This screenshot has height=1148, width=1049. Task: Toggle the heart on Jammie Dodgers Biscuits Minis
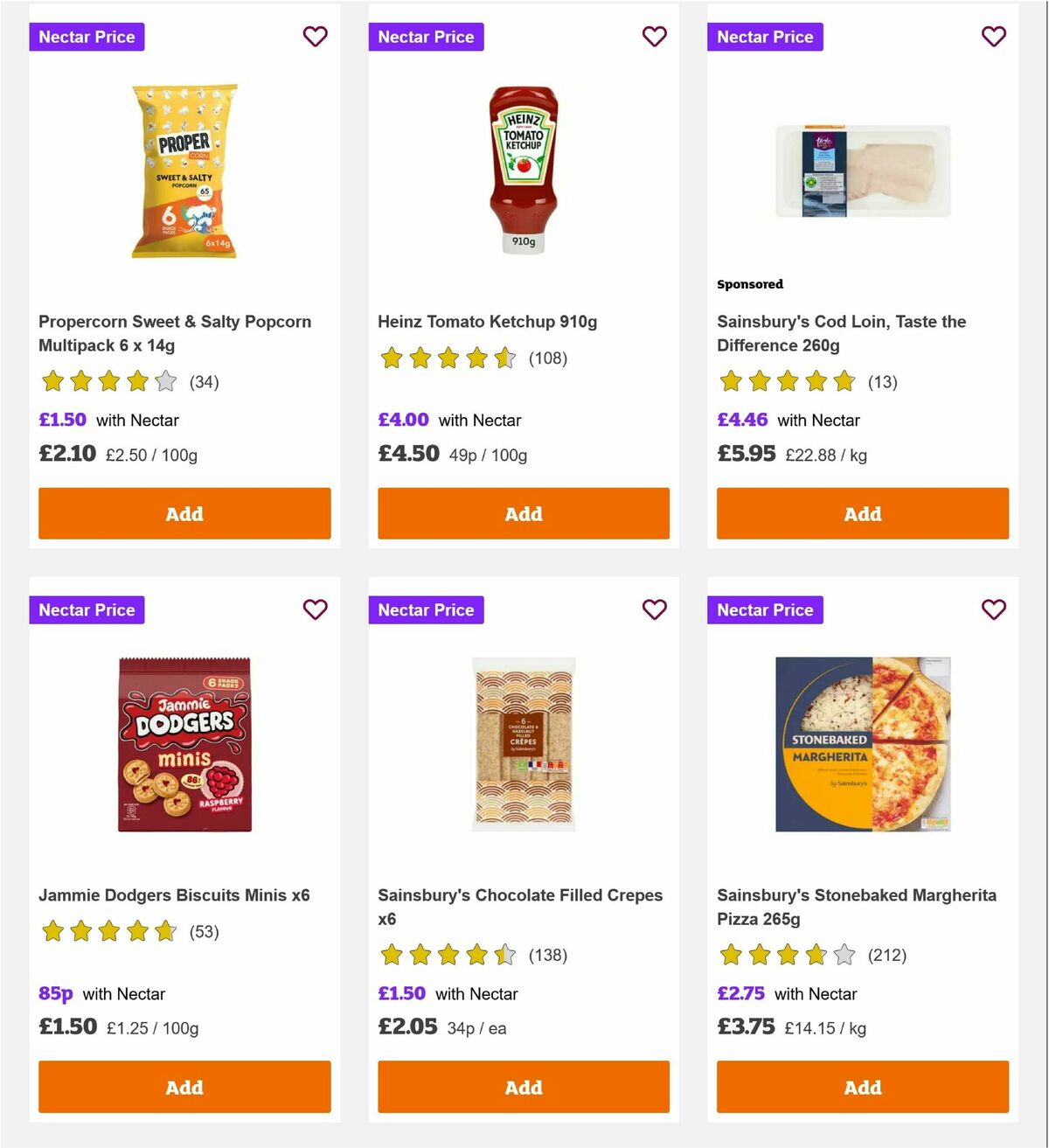coord(315,609)
